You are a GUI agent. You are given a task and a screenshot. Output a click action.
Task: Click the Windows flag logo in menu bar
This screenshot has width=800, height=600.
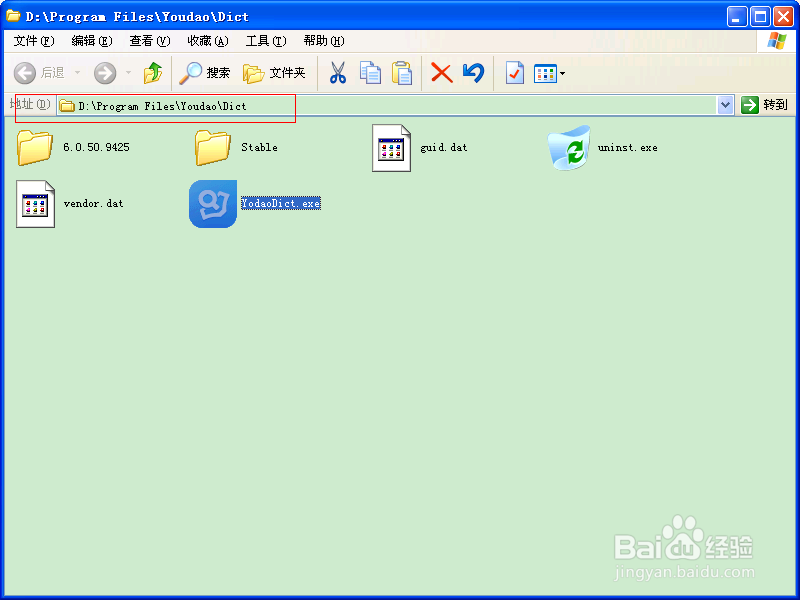(777, 41)
